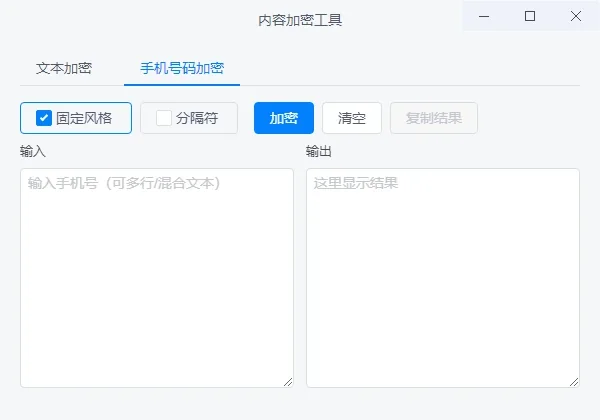600x420 pixels.
Task: Select the 手机号码加密 tab
Action: tap(182, 68)
